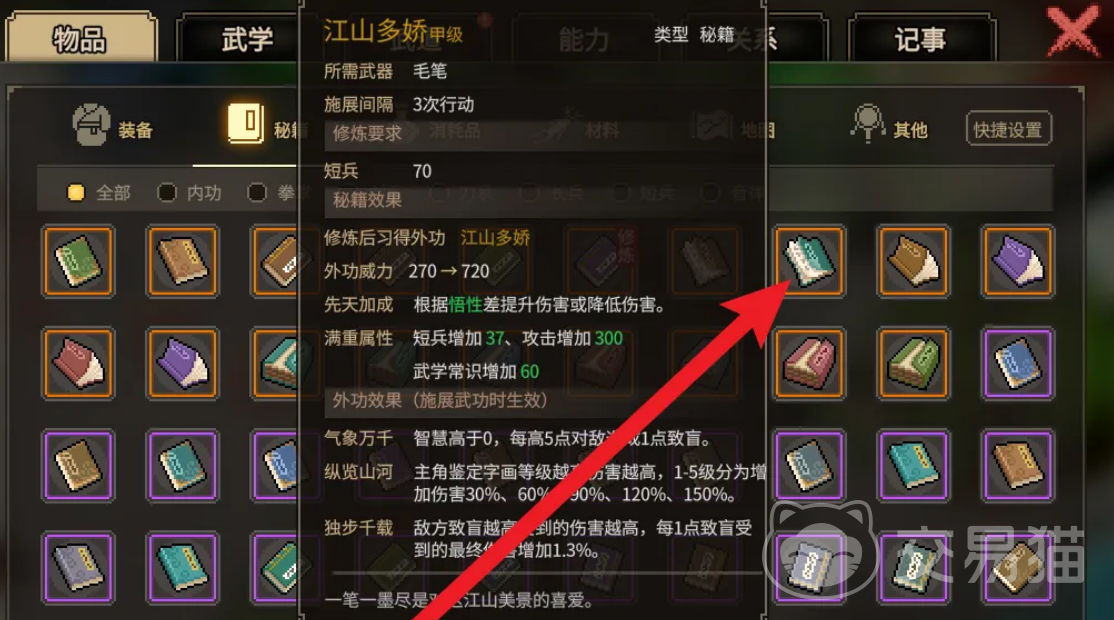Switch to the 物品 tab
Screen dimensions: 1114x620
click(x=80, y=38)
